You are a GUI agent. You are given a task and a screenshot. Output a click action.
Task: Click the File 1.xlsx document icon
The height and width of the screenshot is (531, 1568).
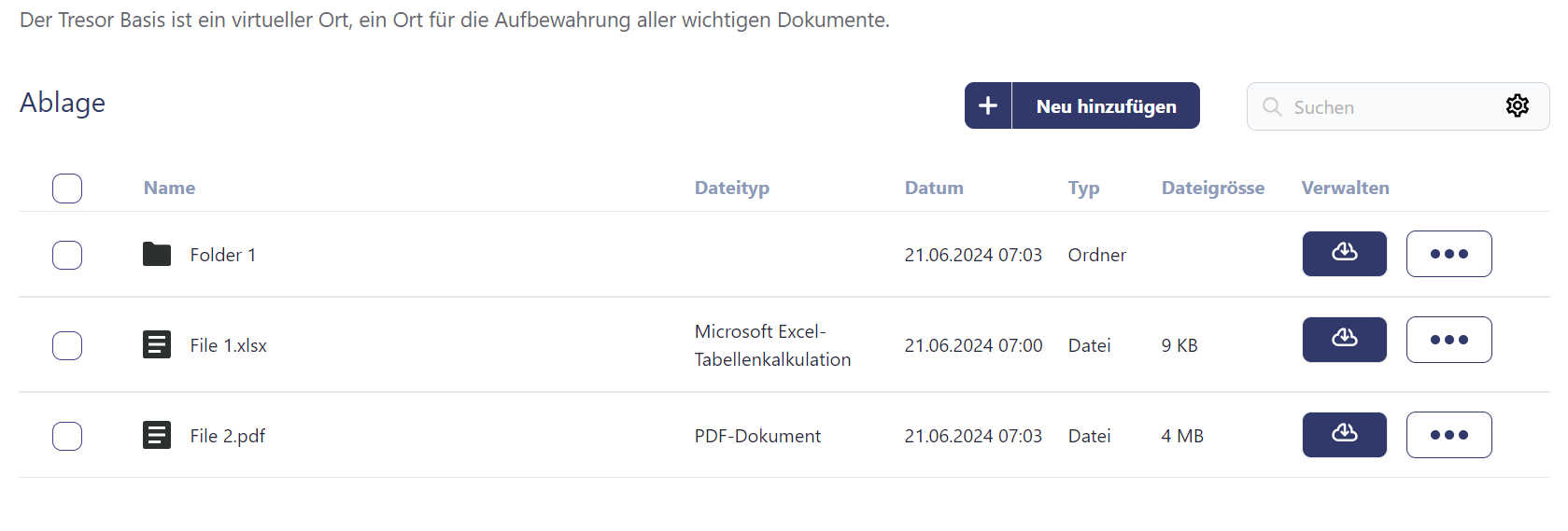pos(157,344)
